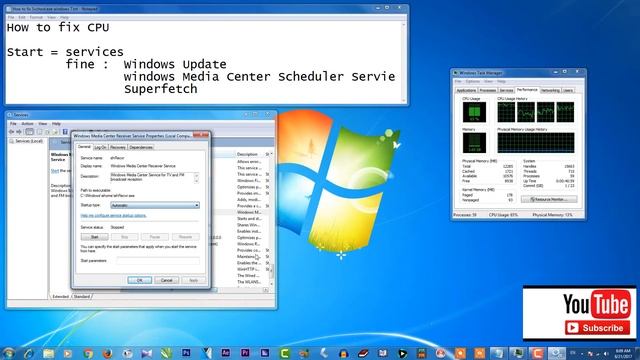640x360 pixels.
Task: Click the green C icon on taskbar
Action: (284, 353)
